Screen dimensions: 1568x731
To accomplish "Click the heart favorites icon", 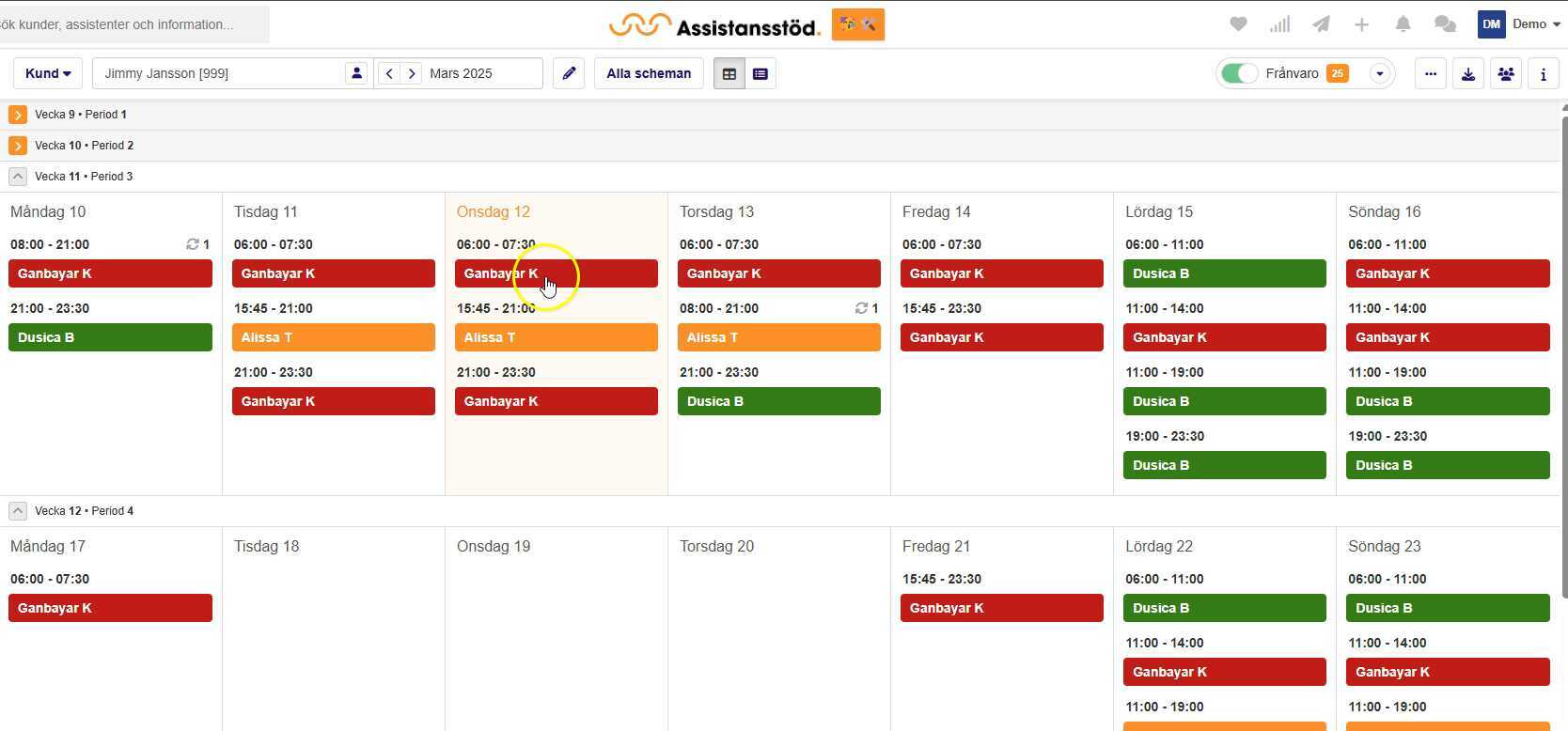I will point(1238,24).
